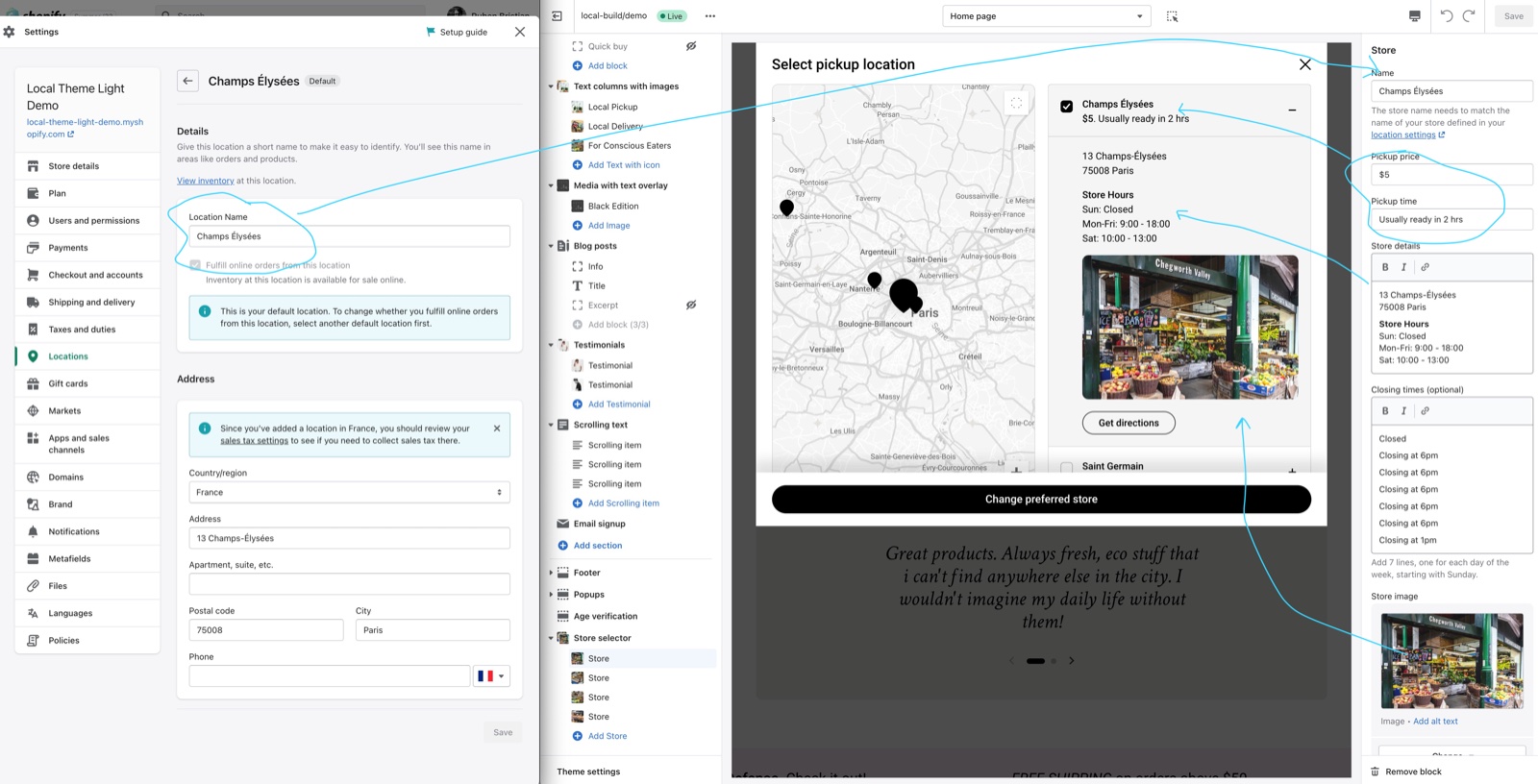Open the phone country flag dropdown
Image resolution: width=1538 pixels, height=784 pixels.
point(491,676)
